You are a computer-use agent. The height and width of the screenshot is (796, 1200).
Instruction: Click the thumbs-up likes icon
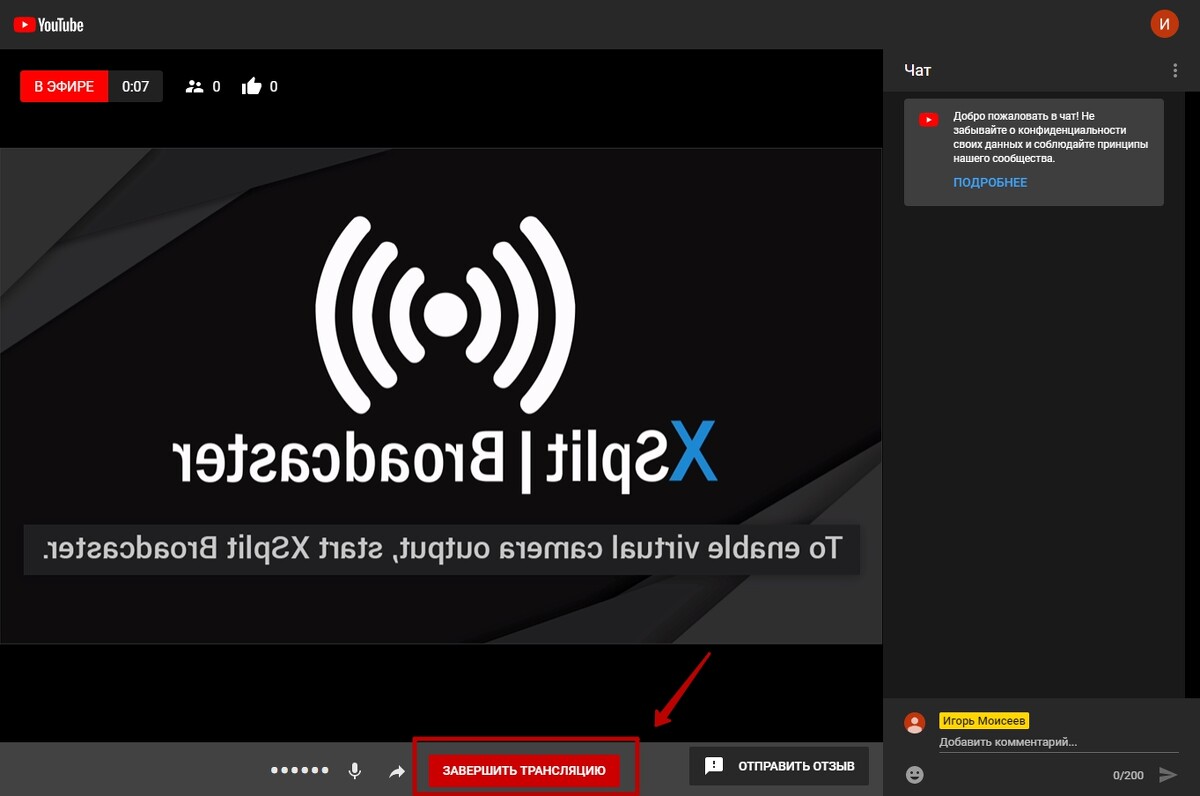[x=252, y=87]
